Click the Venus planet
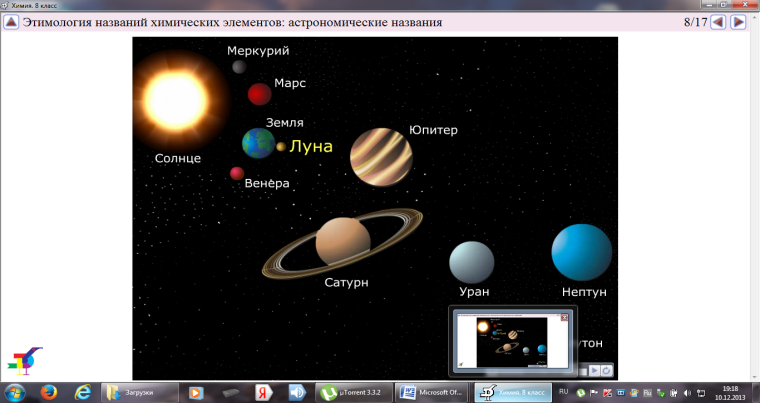The width and height of the screenshot is (760, 403). click(237, 173)
